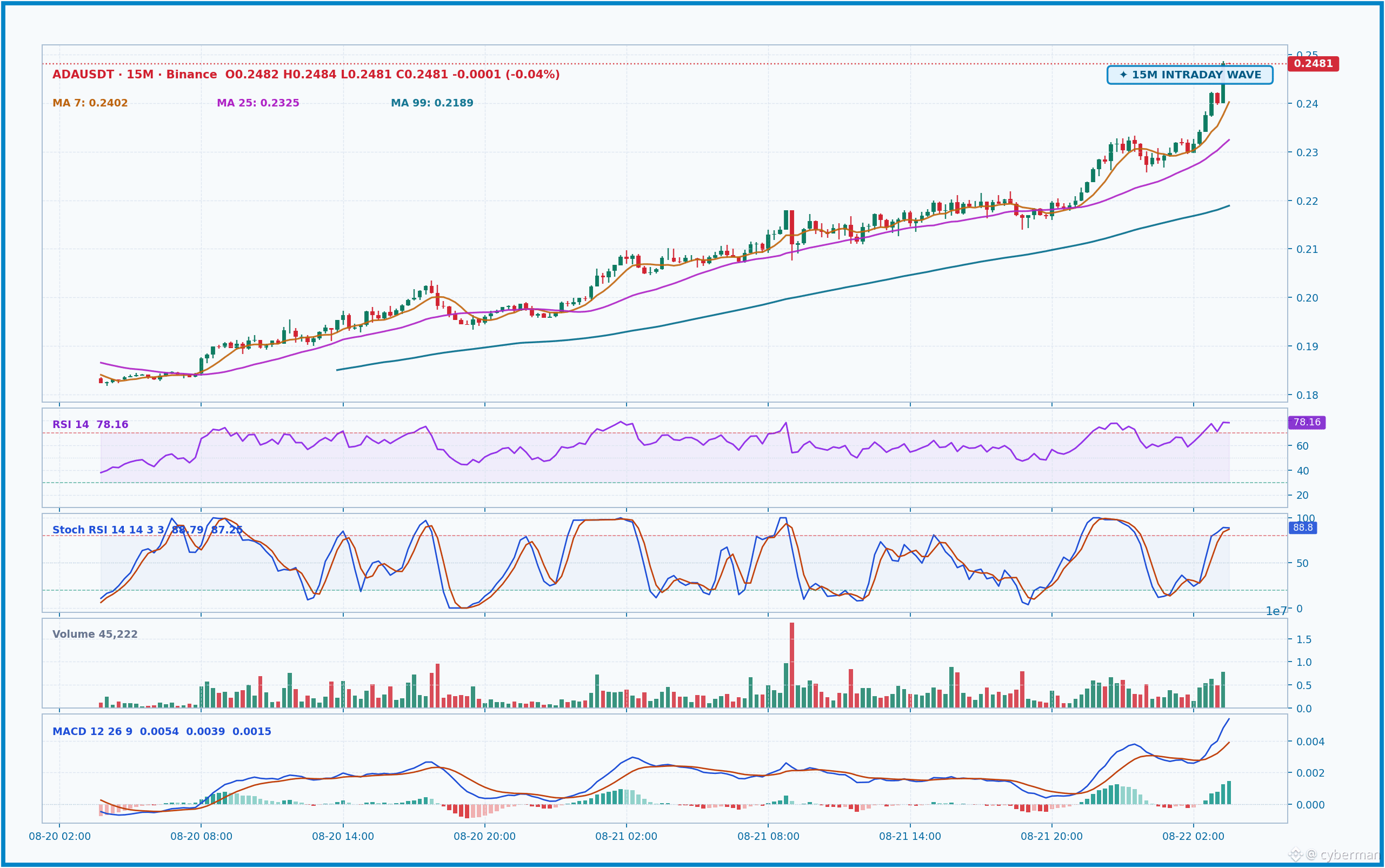Click the 0.24 price axis label

tap(1307, 104)
